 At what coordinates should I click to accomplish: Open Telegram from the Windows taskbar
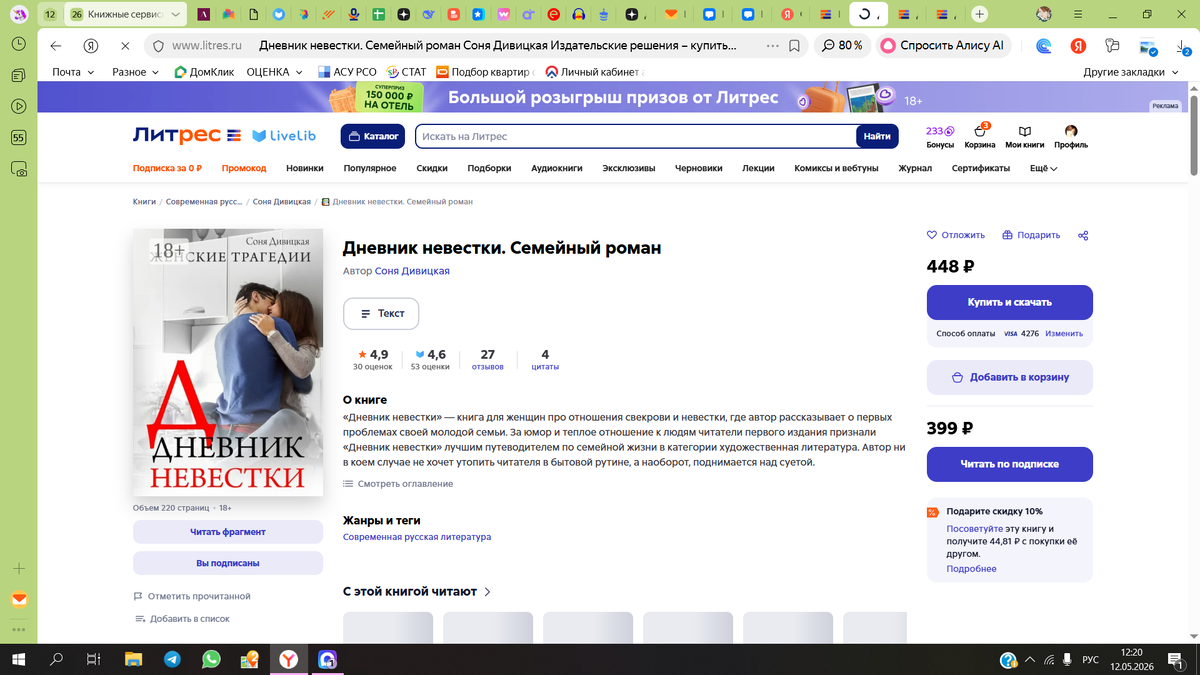click(172, 660)
